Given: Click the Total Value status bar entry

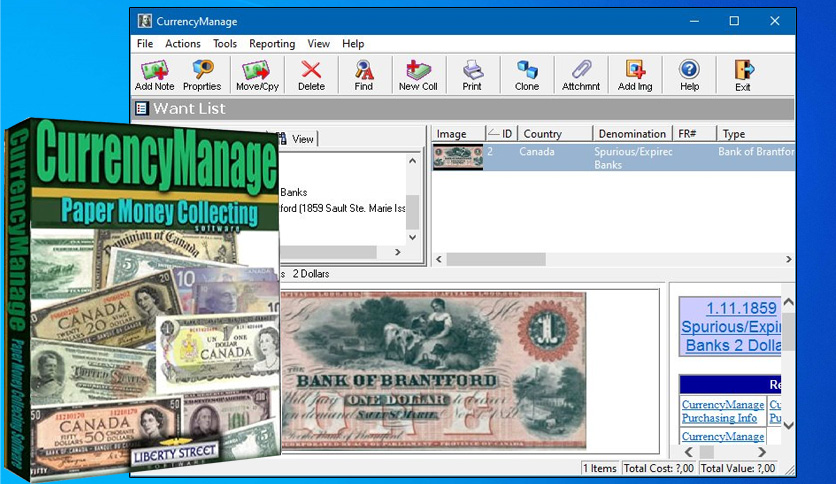Looking at the screenshot, I should coord(738,468).
